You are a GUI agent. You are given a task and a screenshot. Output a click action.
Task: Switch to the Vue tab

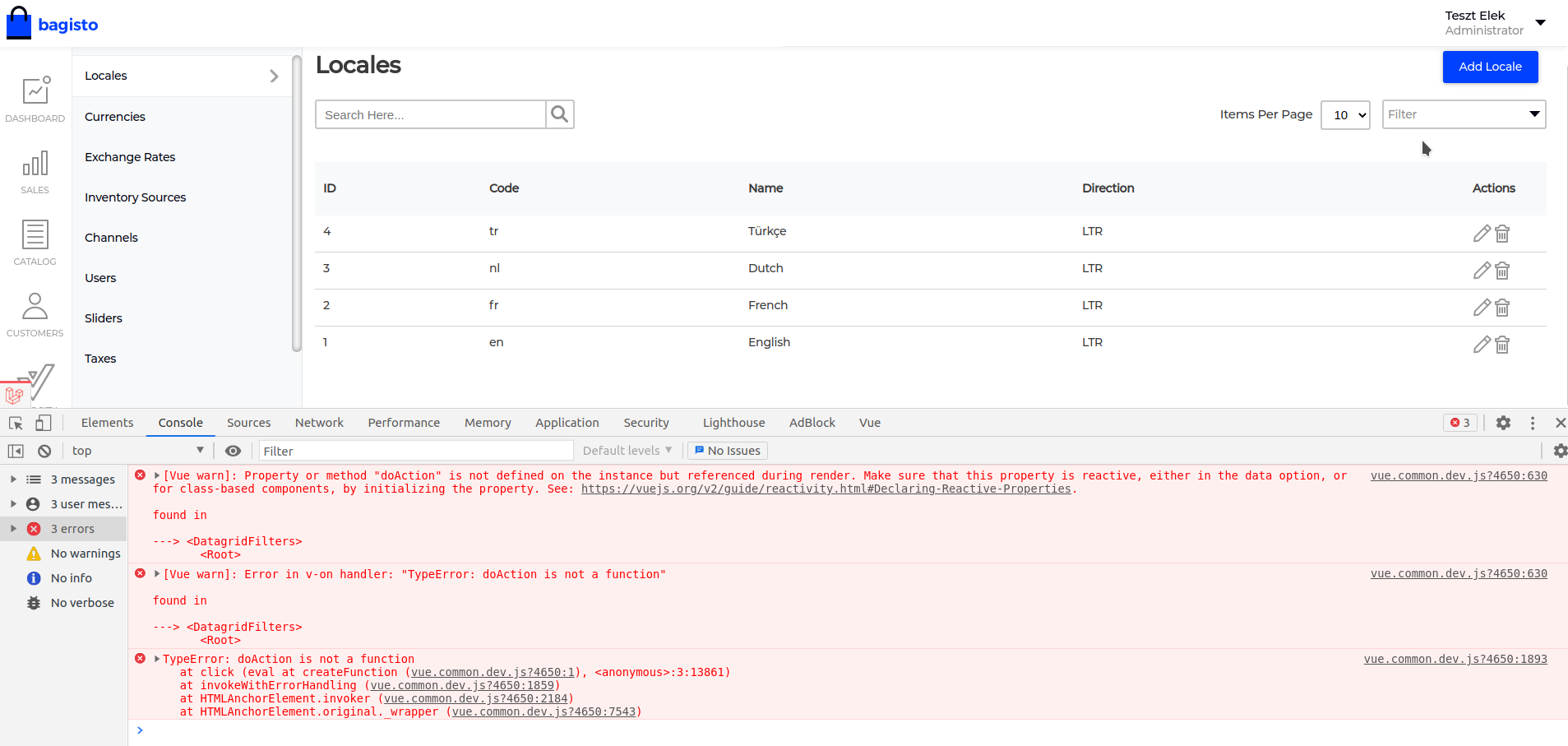pyautogui.click(x=870, y=423)
